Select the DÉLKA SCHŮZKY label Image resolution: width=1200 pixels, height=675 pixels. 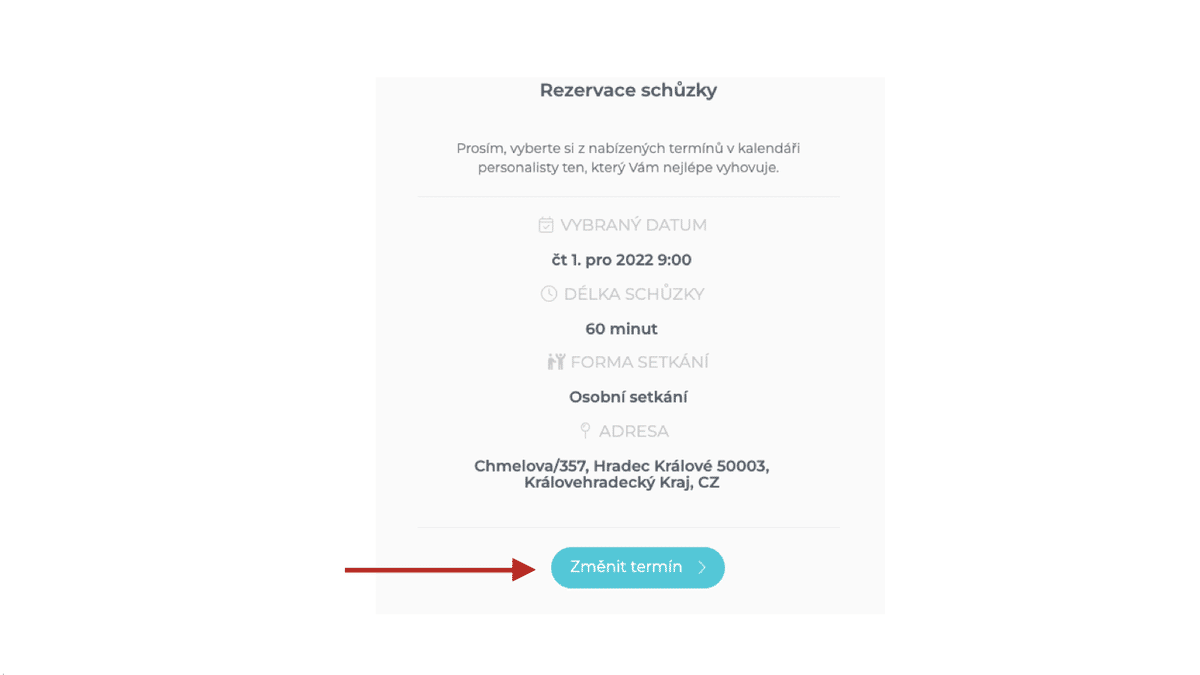tap(634, 294)
